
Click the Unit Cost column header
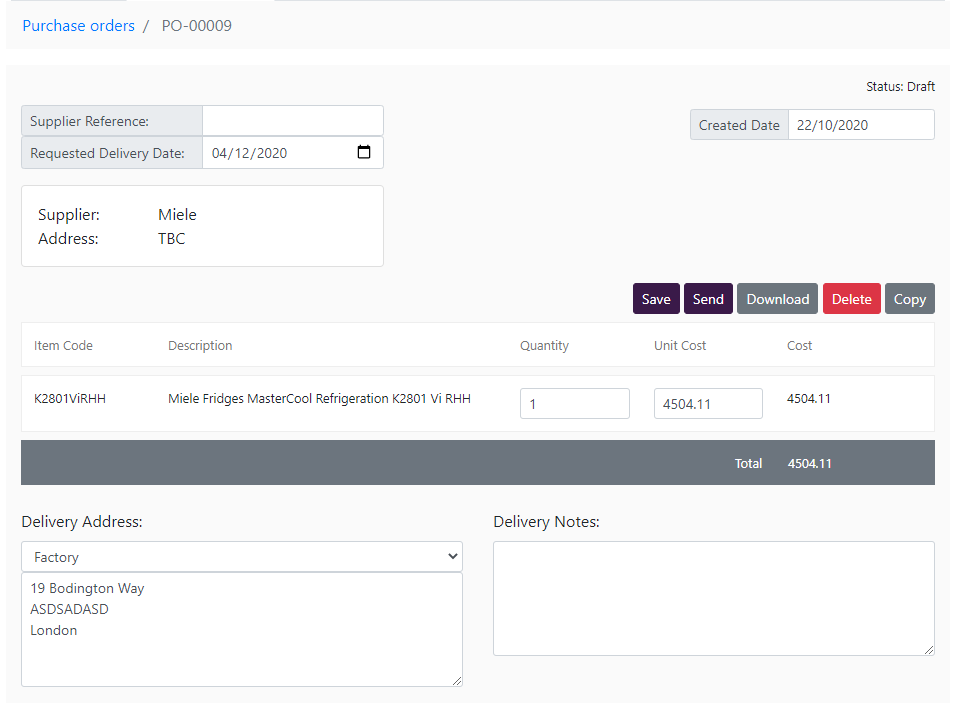[x=680, y=346]
